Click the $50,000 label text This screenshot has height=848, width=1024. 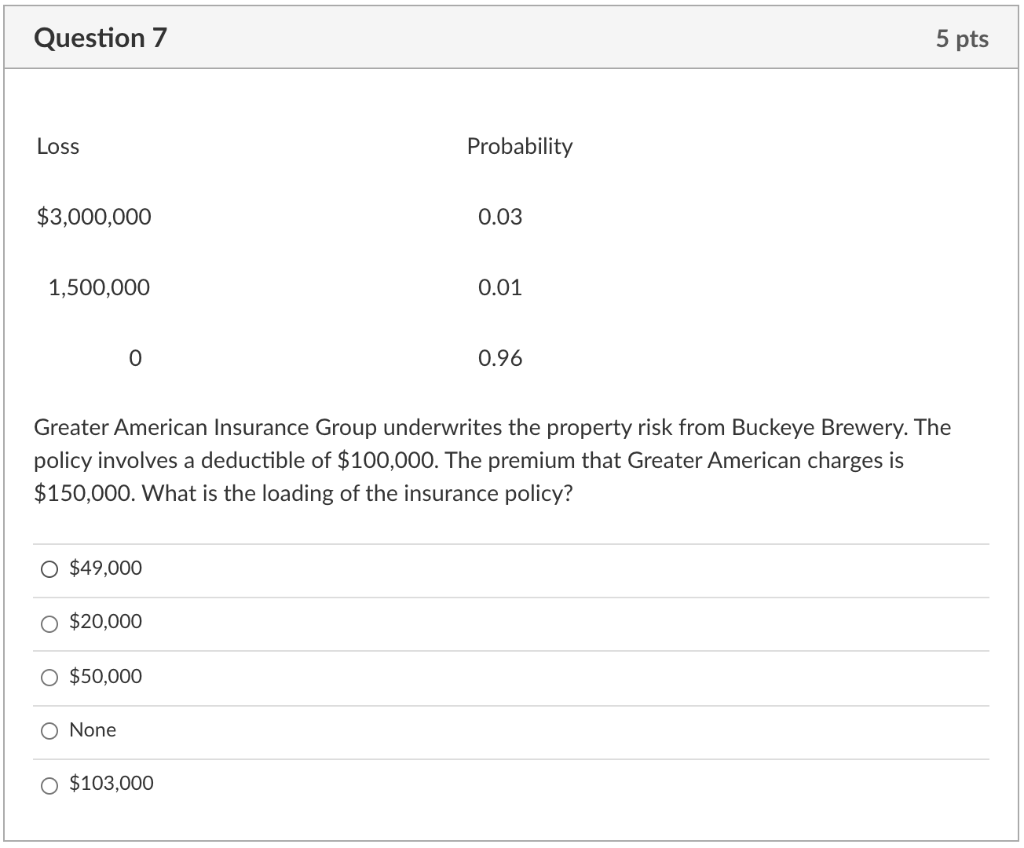(x=104, y=675)
